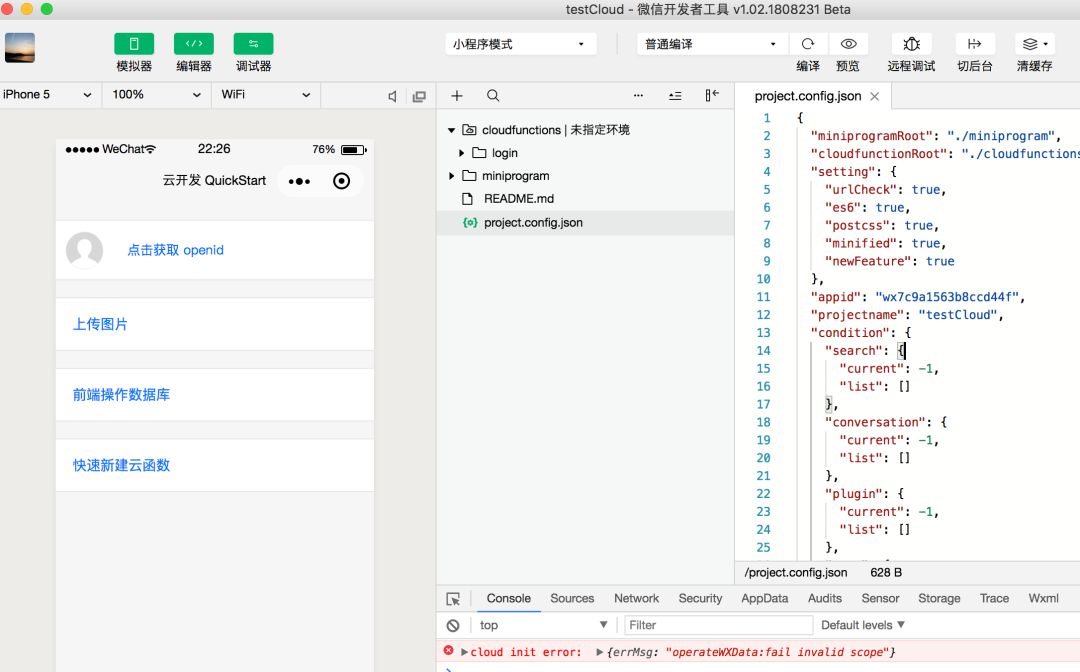Expand the errMsg object in console
Screen dimensions: 1080x672
click(600, 652)
